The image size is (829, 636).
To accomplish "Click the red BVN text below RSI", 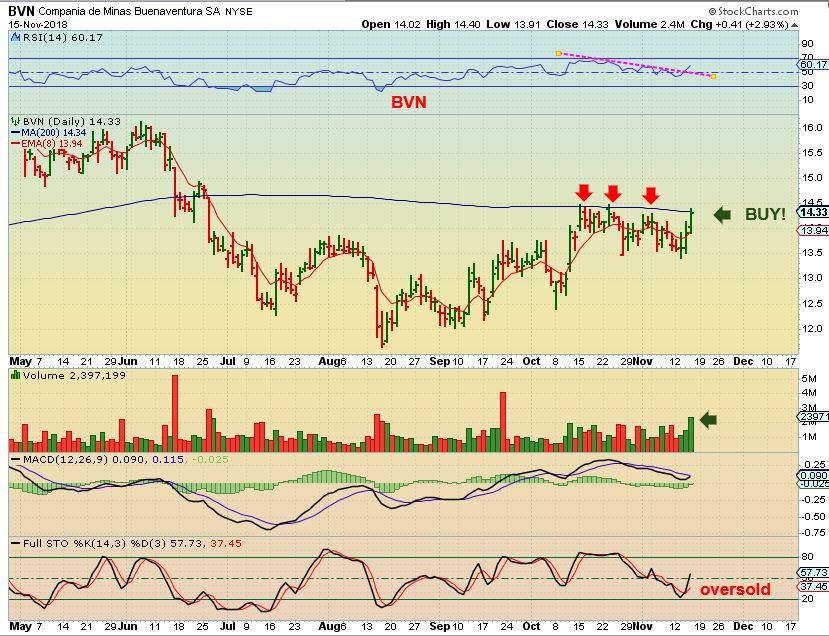I will 409,102.
